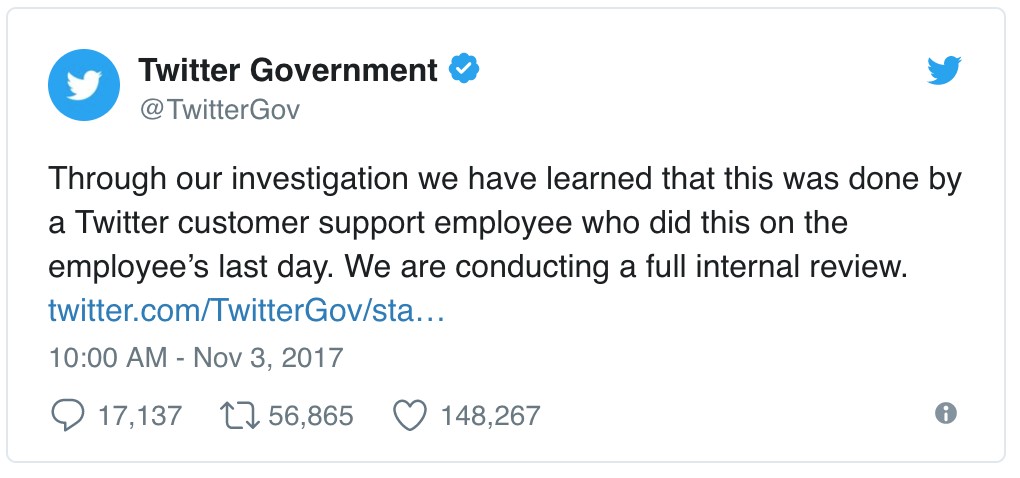1020x478 pixels.
Task: Click the blue verified badge
Action: click(x=465, y=70)
